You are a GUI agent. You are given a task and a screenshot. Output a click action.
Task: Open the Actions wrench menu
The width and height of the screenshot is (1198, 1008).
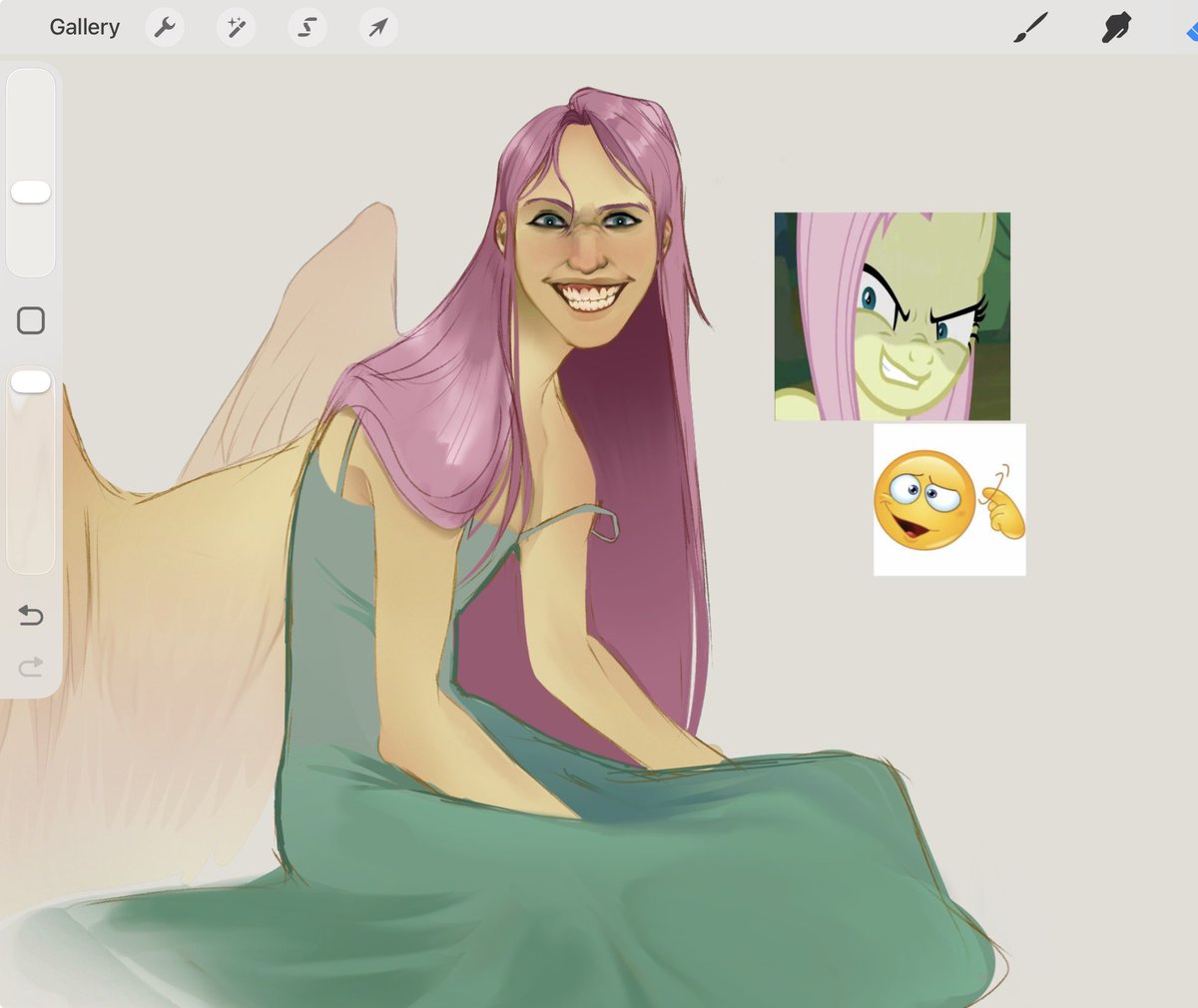click(165, 27)
